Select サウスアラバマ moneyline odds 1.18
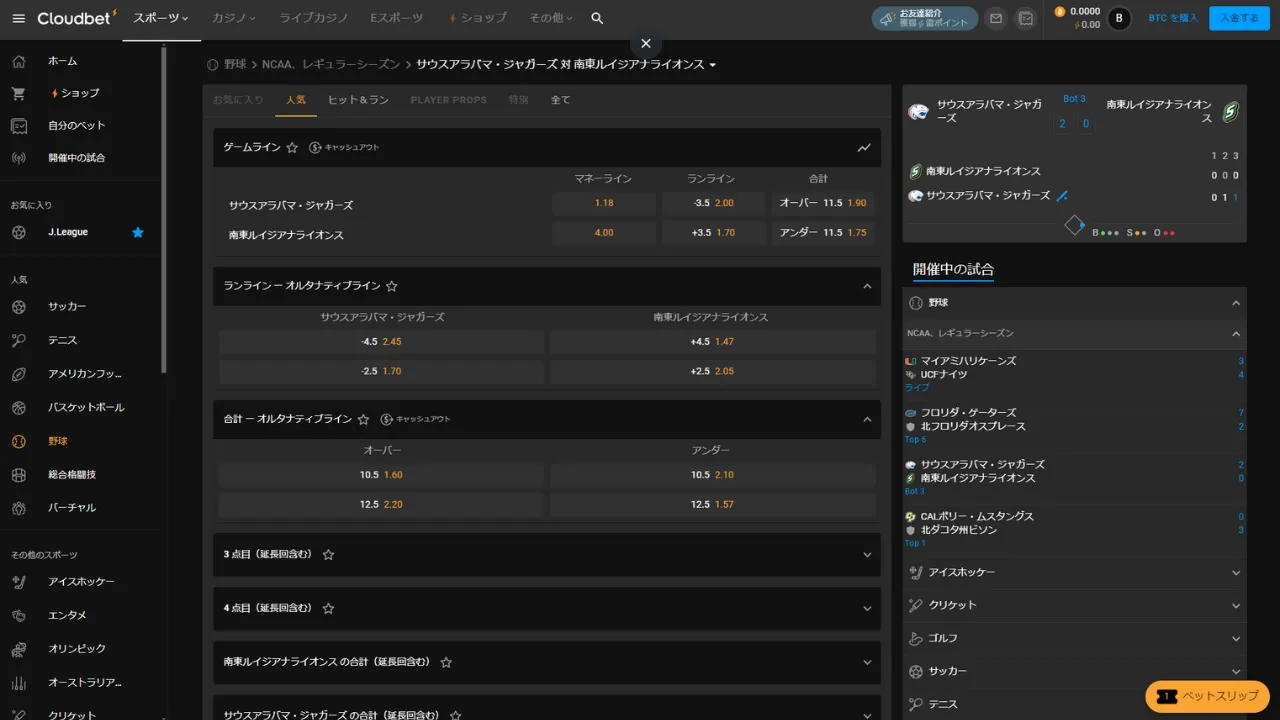 [x=604, y=203]
